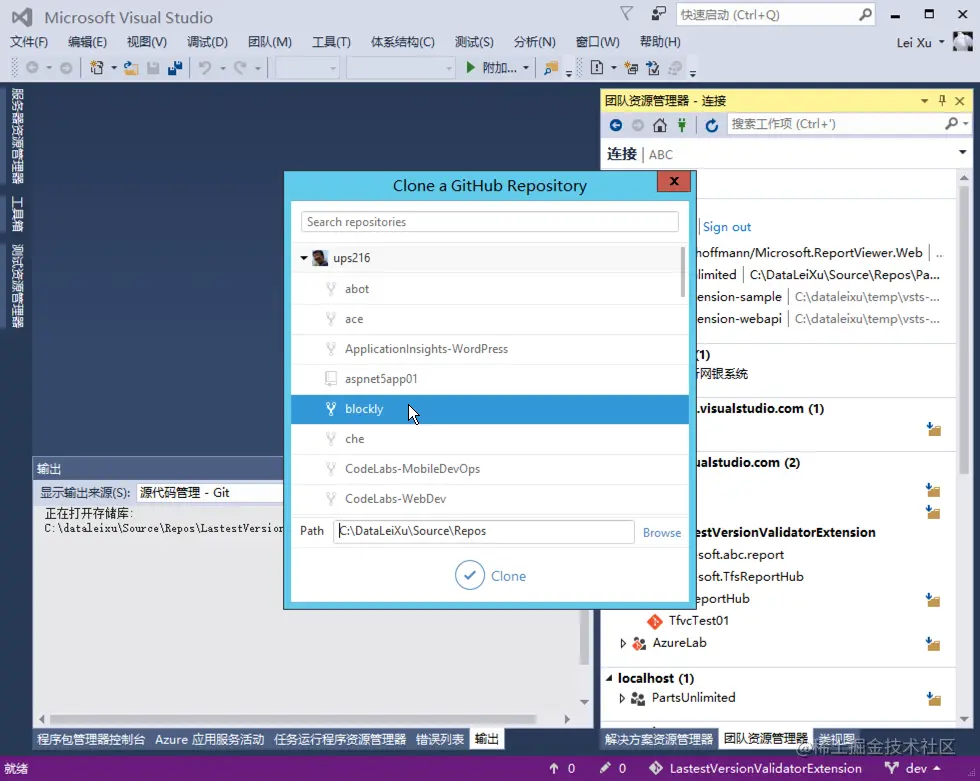Click the Team Explorer back arrow

point(616,125)
